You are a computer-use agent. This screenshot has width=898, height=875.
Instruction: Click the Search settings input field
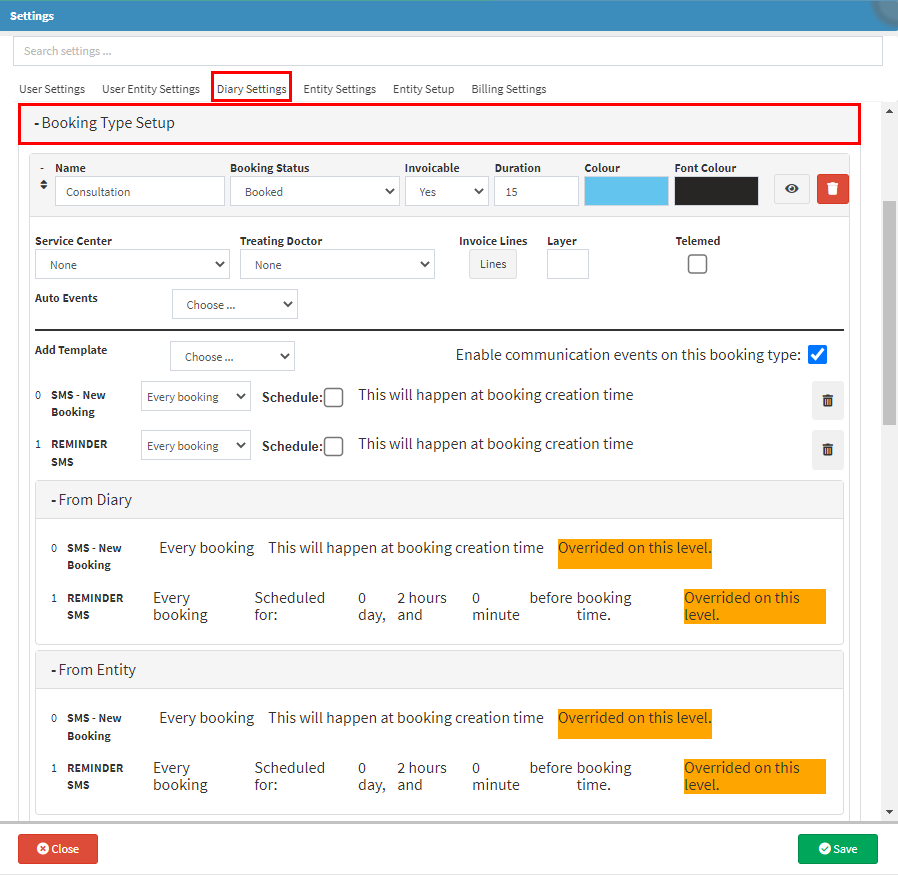click(447, 51)
